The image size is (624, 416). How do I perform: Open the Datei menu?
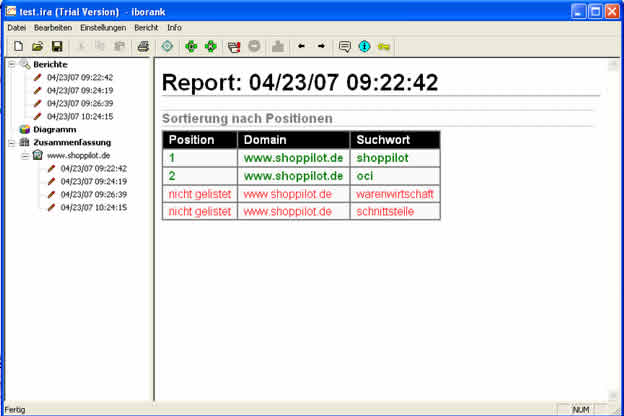coord(17,28)
